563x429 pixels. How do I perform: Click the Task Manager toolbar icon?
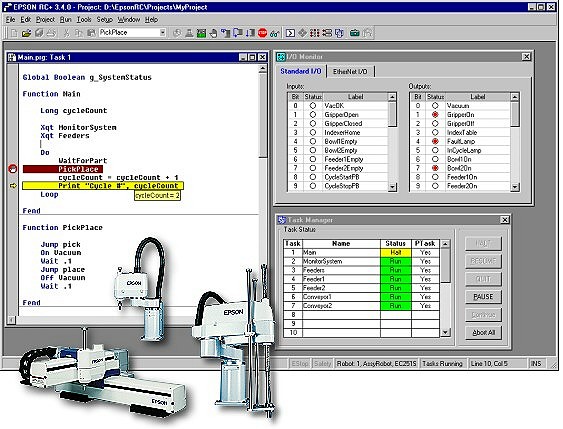339,33
